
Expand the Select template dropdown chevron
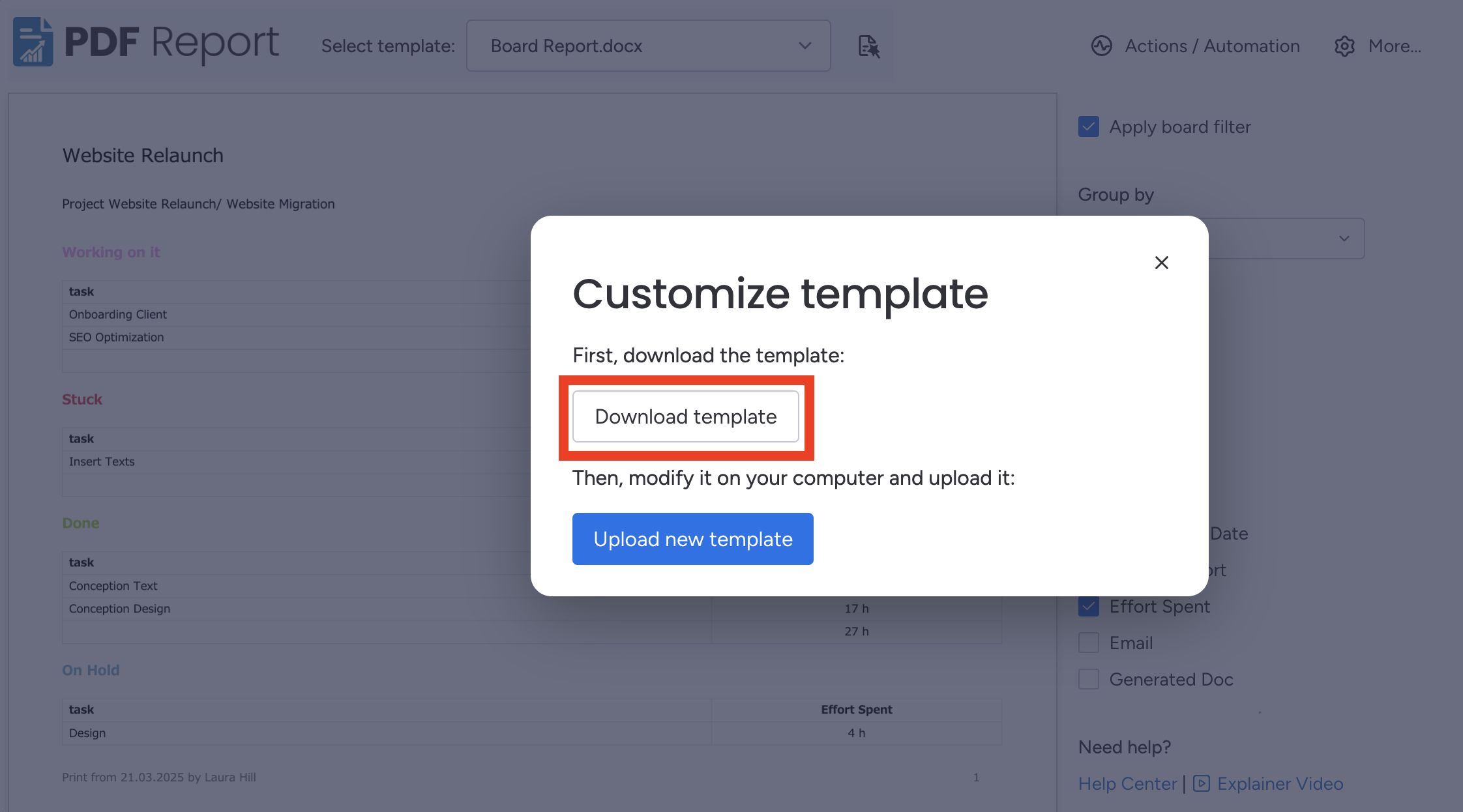point(805,46)
